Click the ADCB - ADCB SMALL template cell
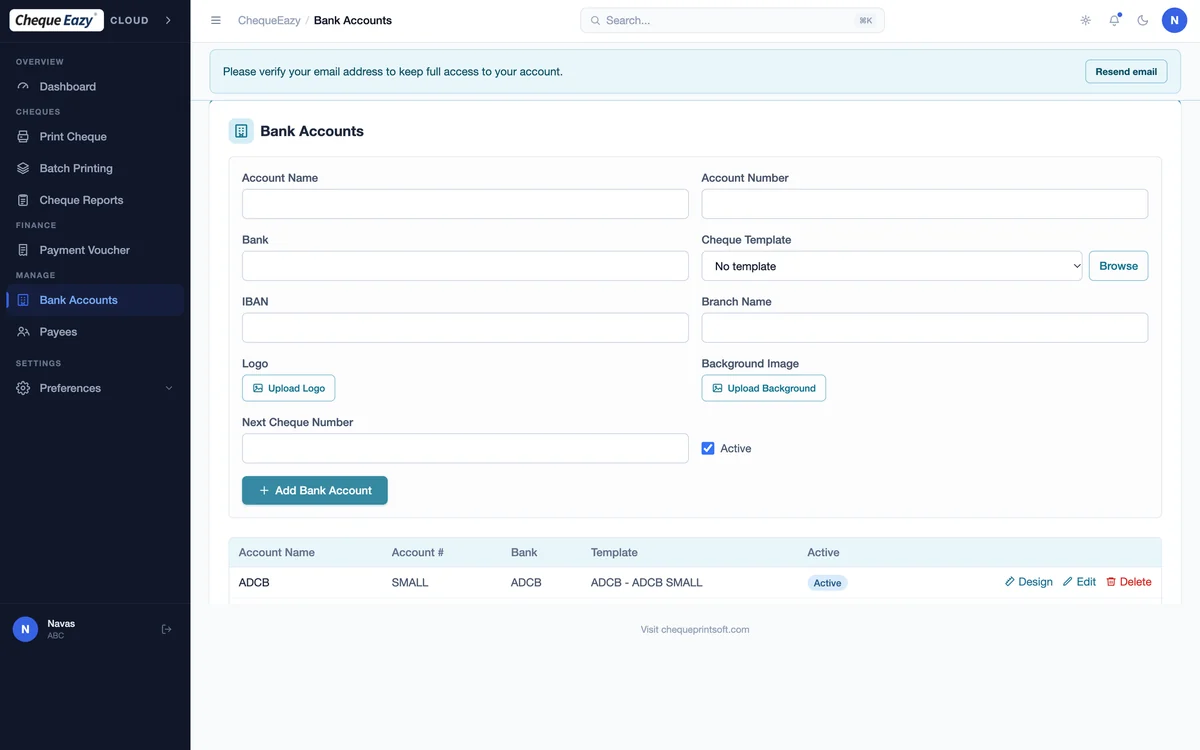Viewport: 1200px width, 750px height. 647,582
